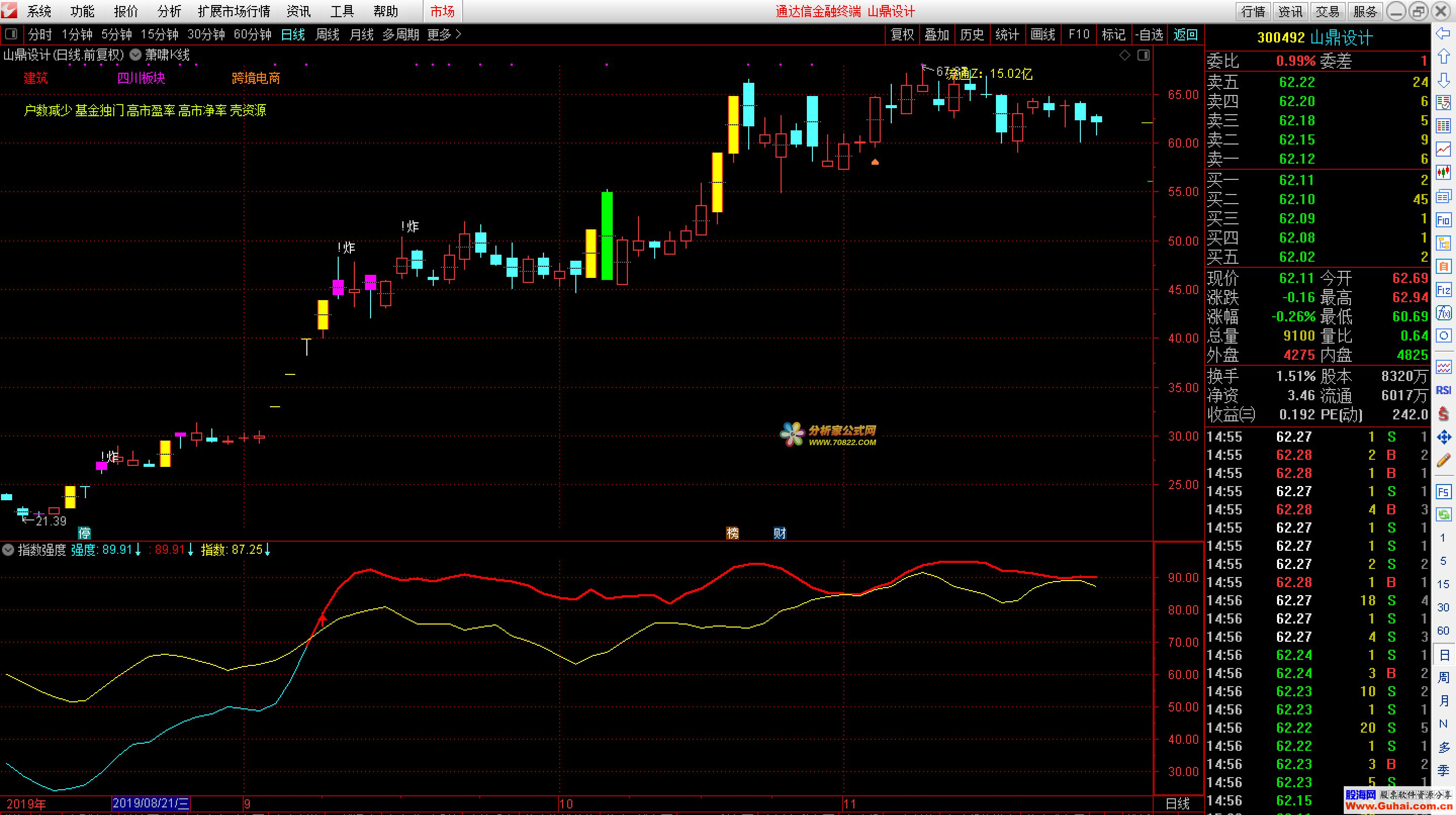The image size is (1456, 815).
Task: Select the 市场 tab
Action: (x=442, y=11)
